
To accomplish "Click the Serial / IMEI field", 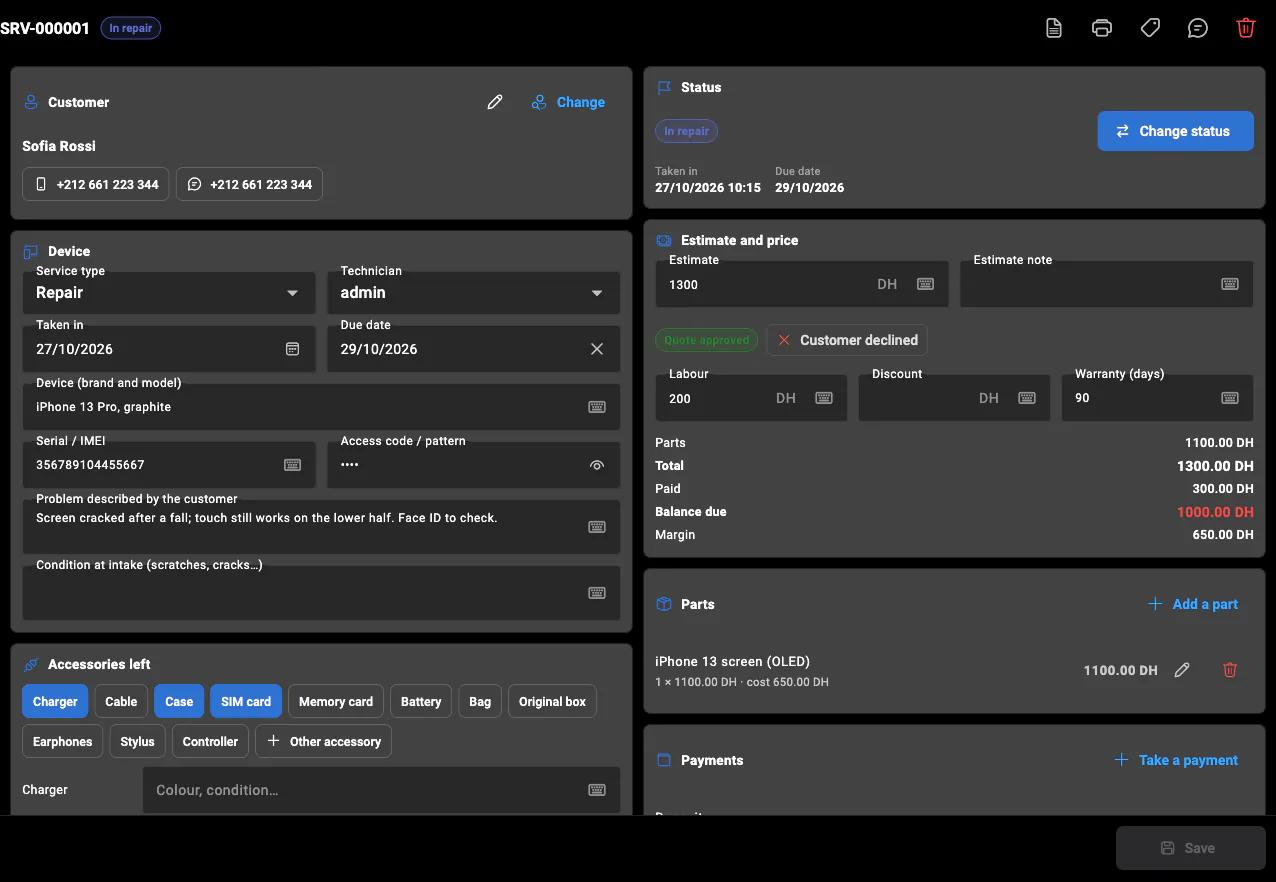I will pos(168,465).
